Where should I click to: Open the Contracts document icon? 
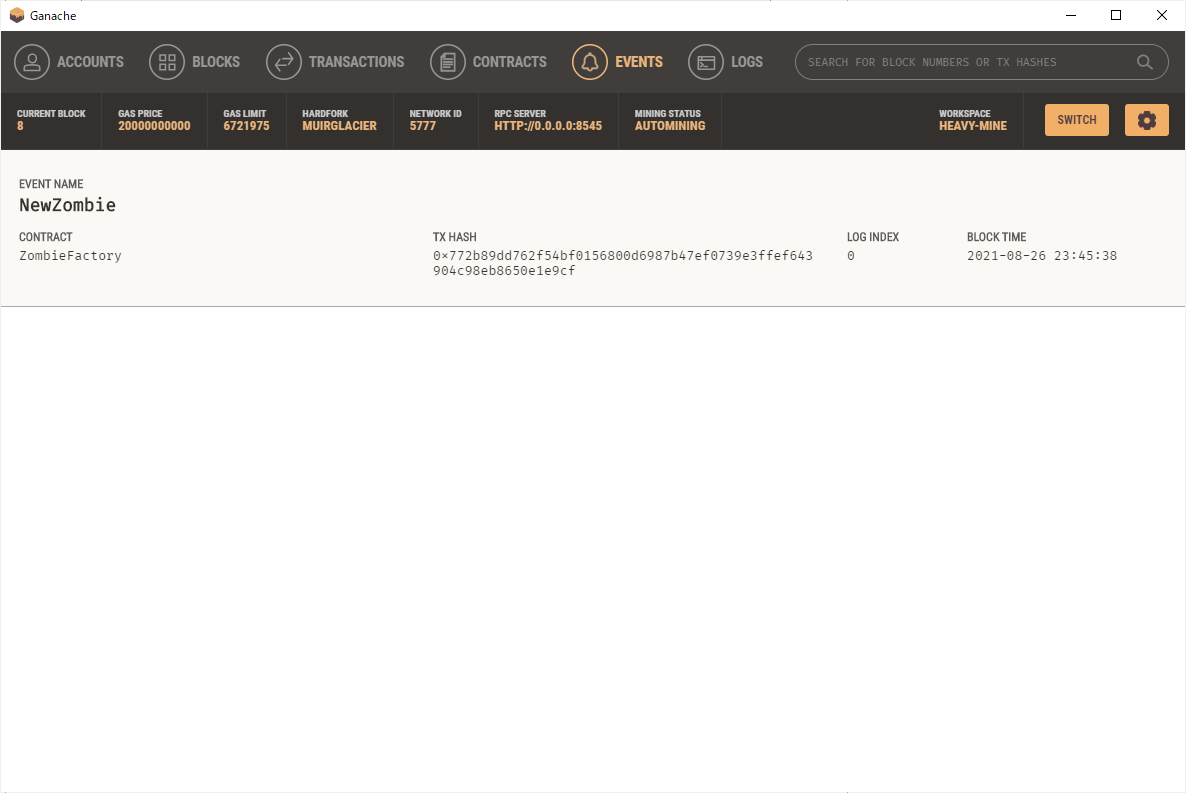point(448,62)
